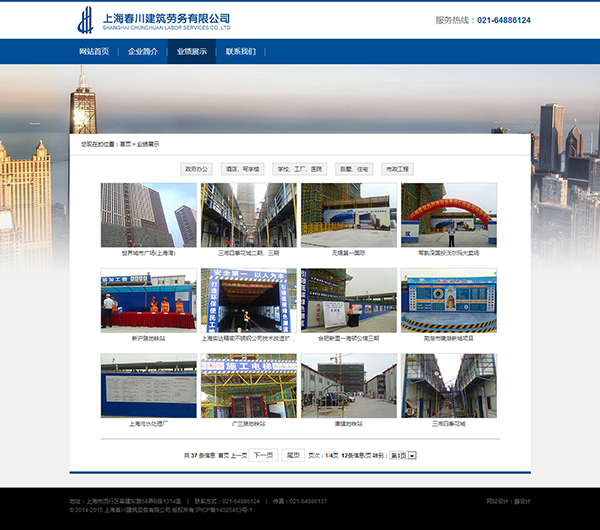Open the 无锡第一国际 project thumbnail
The image size is (600, 530).
tap(348, 215)
